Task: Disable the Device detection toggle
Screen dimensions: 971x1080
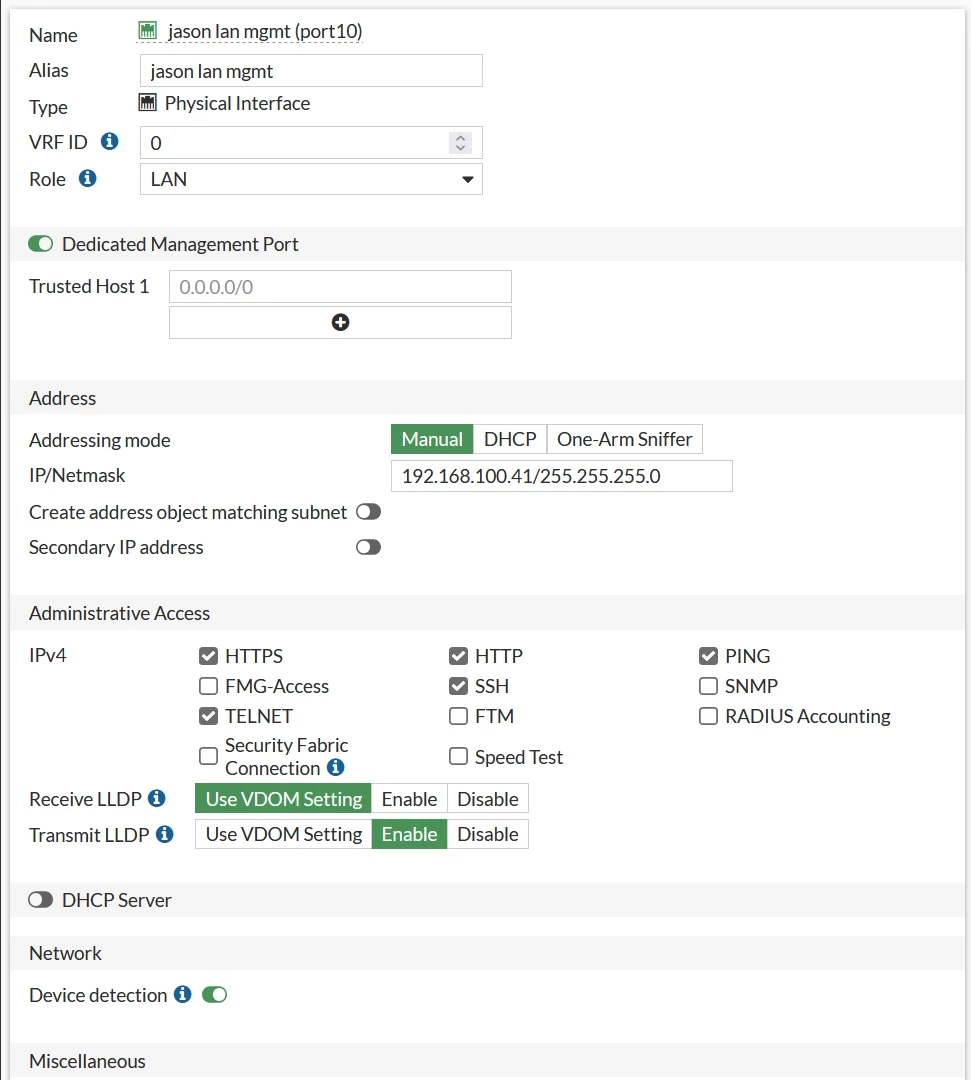Action: point(214,995)
